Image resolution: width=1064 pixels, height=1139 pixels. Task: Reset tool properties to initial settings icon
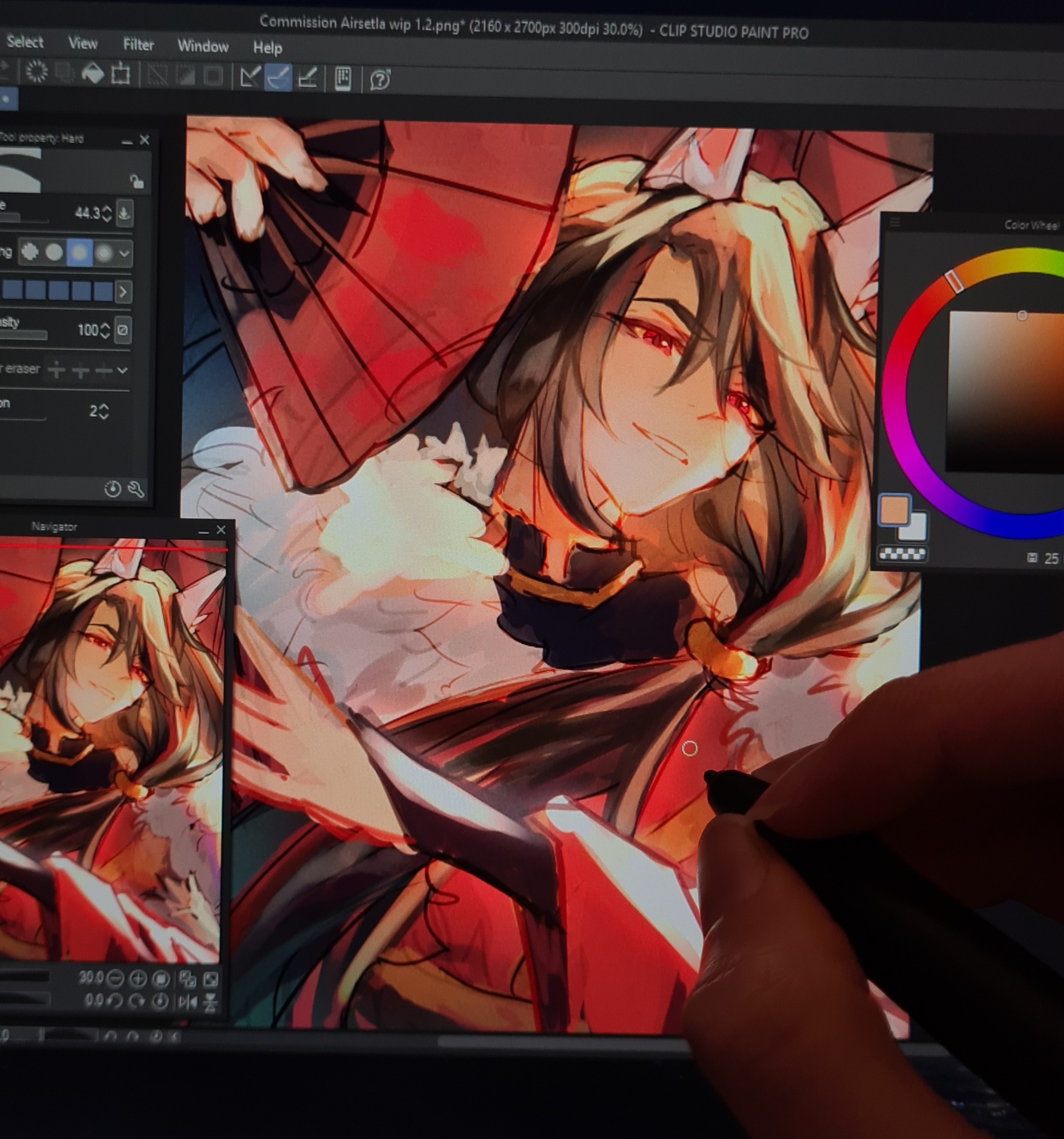click(113, 489)
